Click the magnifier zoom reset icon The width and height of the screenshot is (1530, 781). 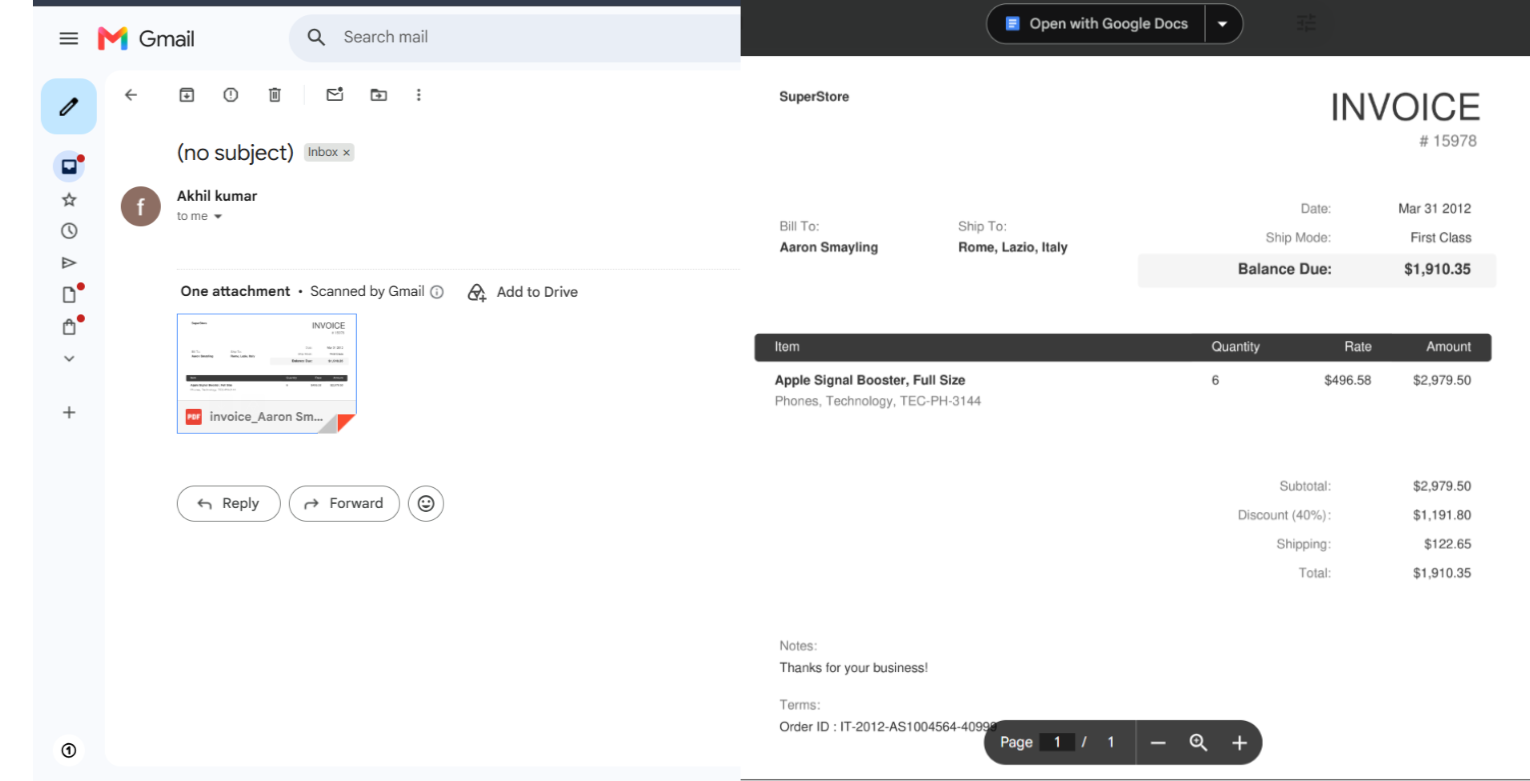pos(1198,742)
